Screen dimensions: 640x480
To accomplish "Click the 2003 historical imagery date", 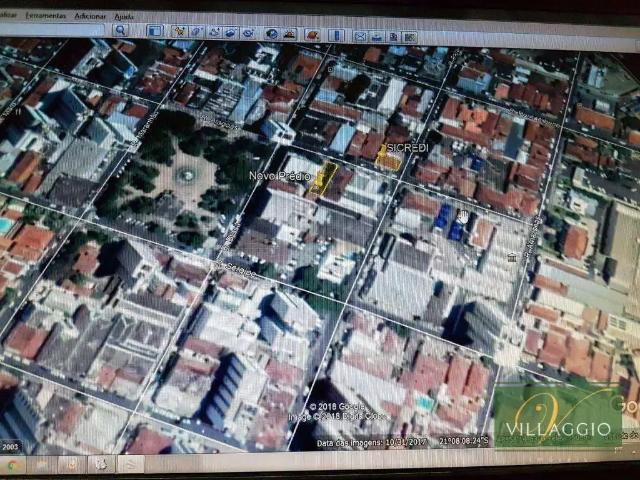I will pos(10,446).
